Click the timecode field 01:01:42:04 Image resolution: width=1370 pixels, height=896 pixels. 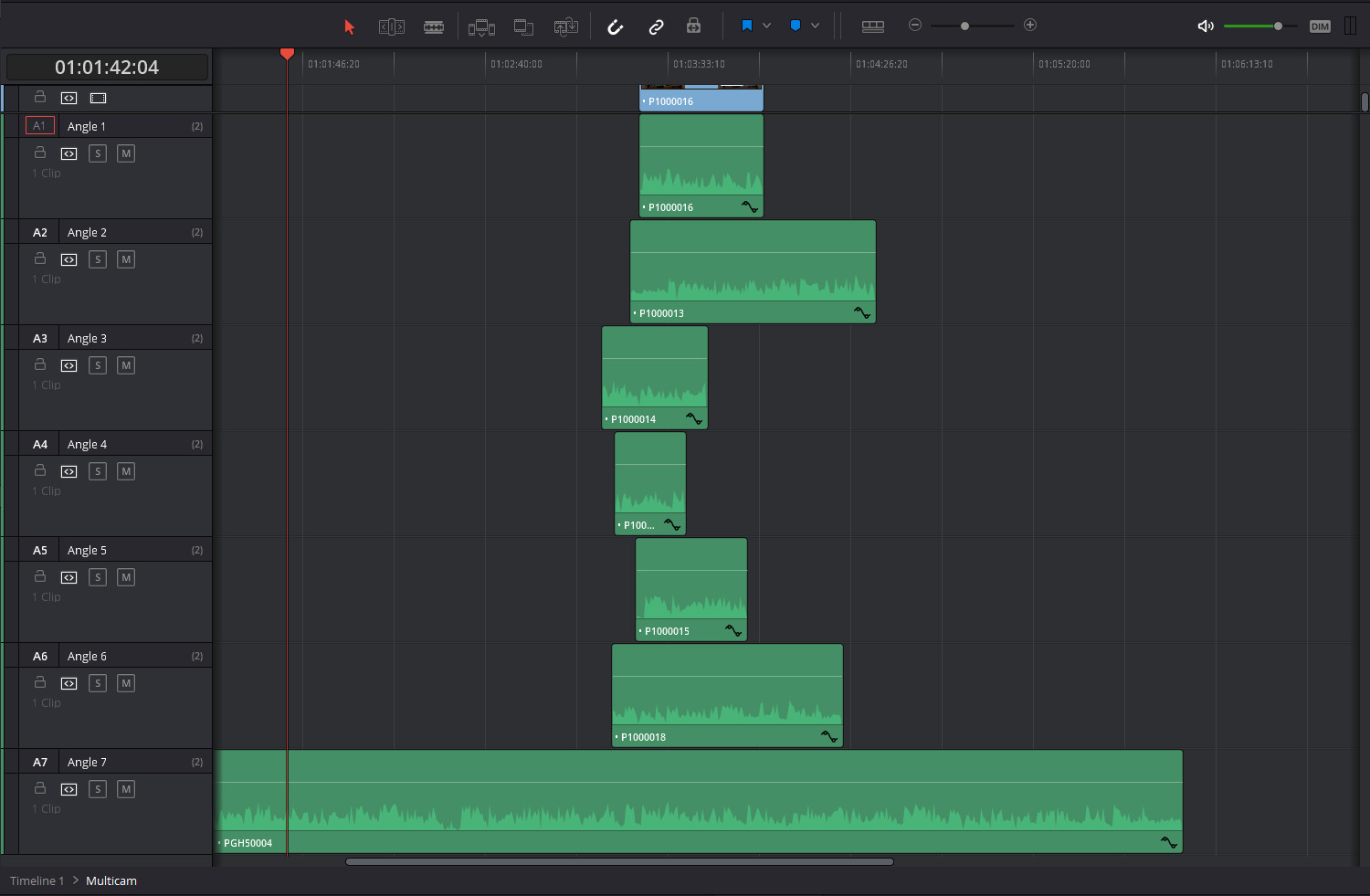(107, 68)
